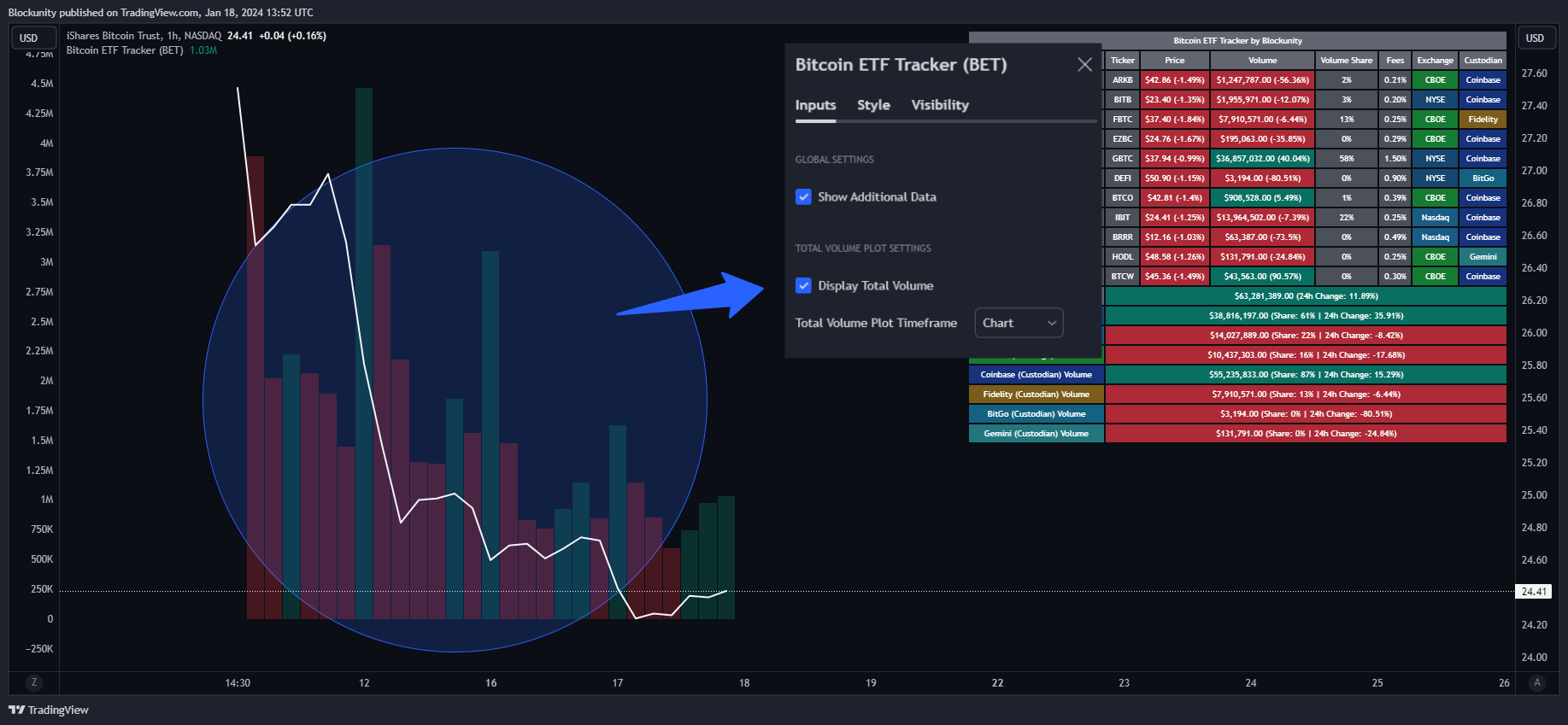Image resolution: width=1568 pixels, height=725 pixels.
Task: Click the 24.41 current price label
Action: click(x=1534, y=591)
